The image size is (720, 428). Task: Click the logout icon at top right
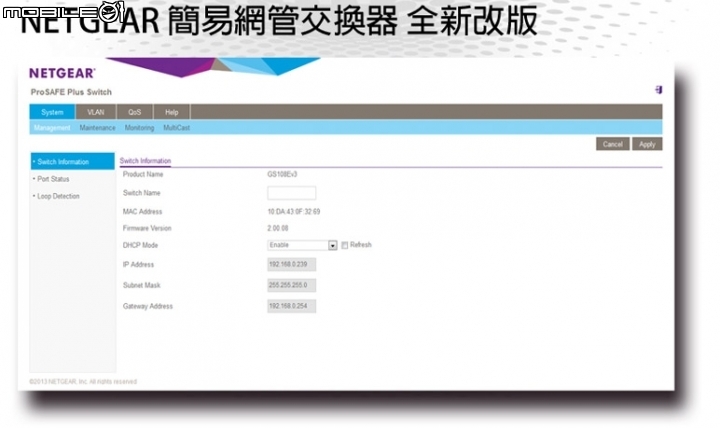(658, 90)
